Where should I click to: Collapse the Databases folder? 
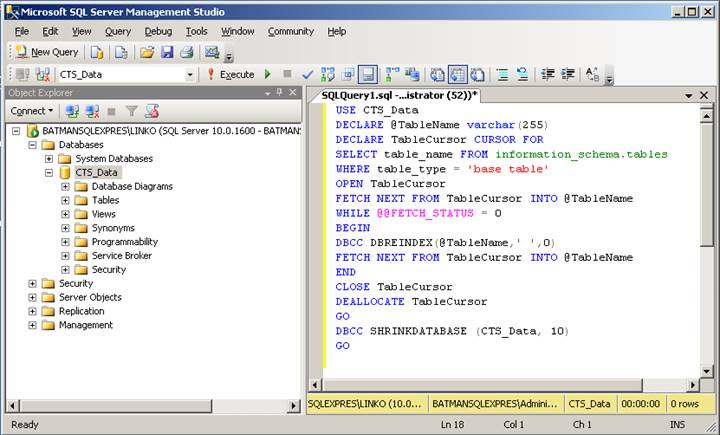[x=32, y=145]
